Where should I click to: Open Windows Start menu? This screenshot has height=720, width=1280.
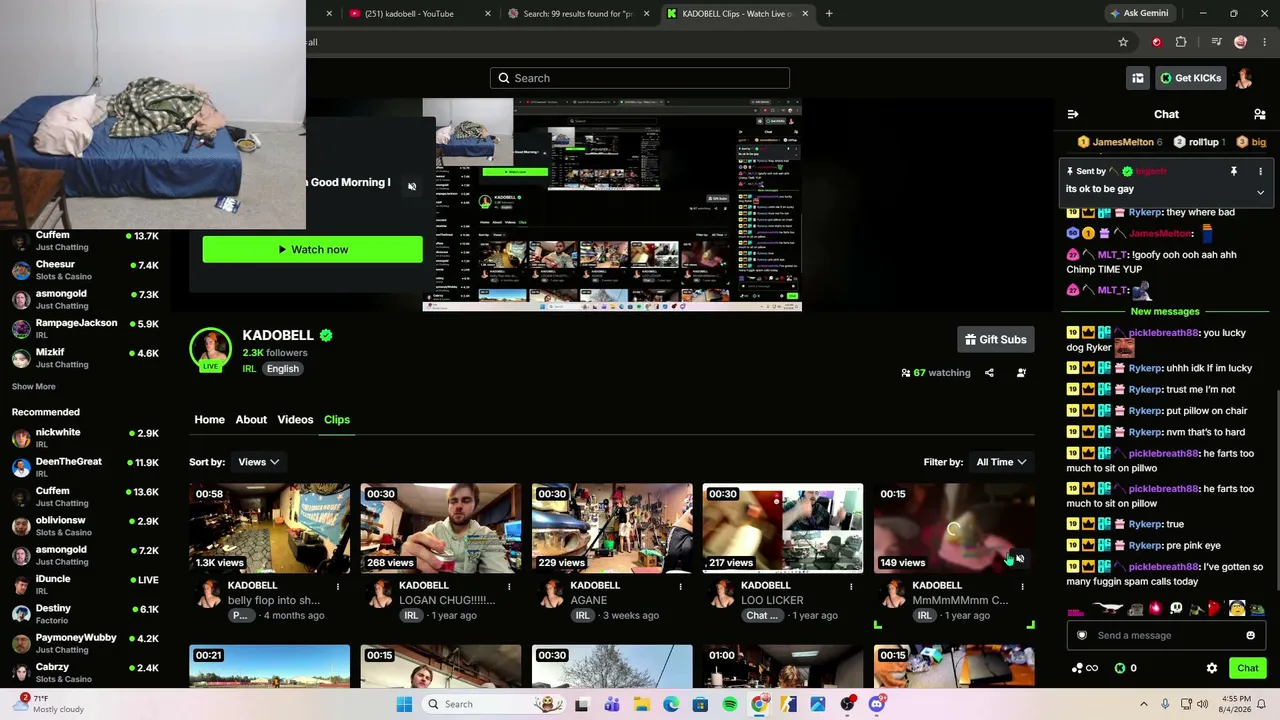click(x=404, y=704)
